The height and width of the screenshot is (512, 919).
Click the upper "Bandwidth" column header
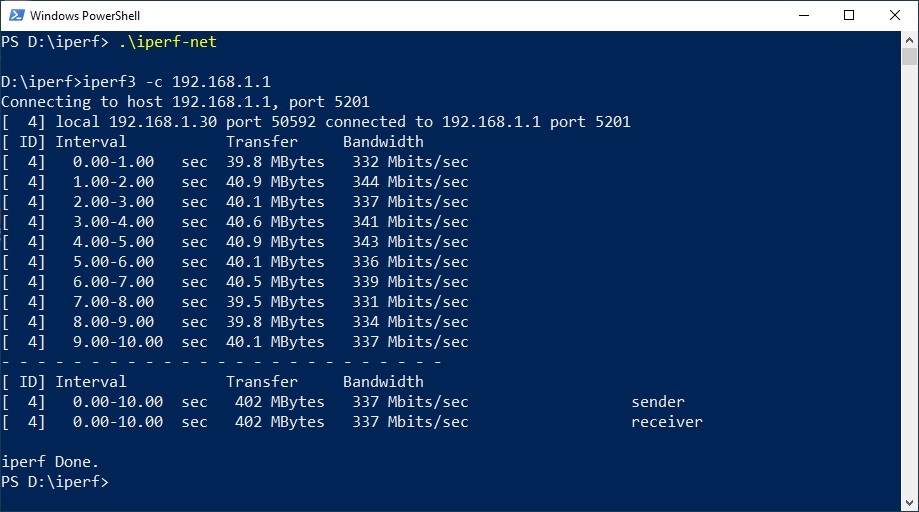[383, 142]
